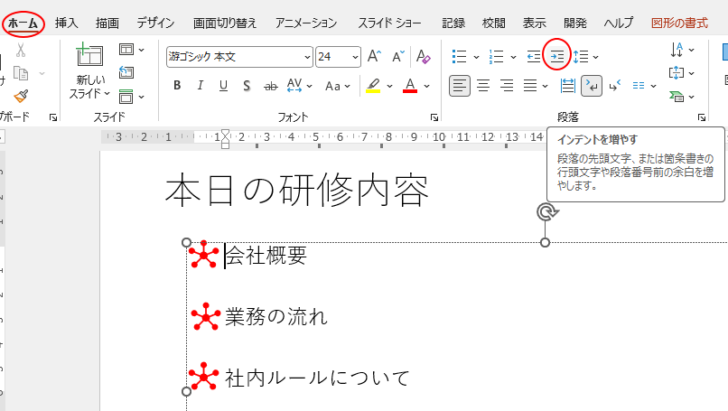The image size is (728, 411).
Task: Click top-left resize handle of text box
Action: [186, 242]
